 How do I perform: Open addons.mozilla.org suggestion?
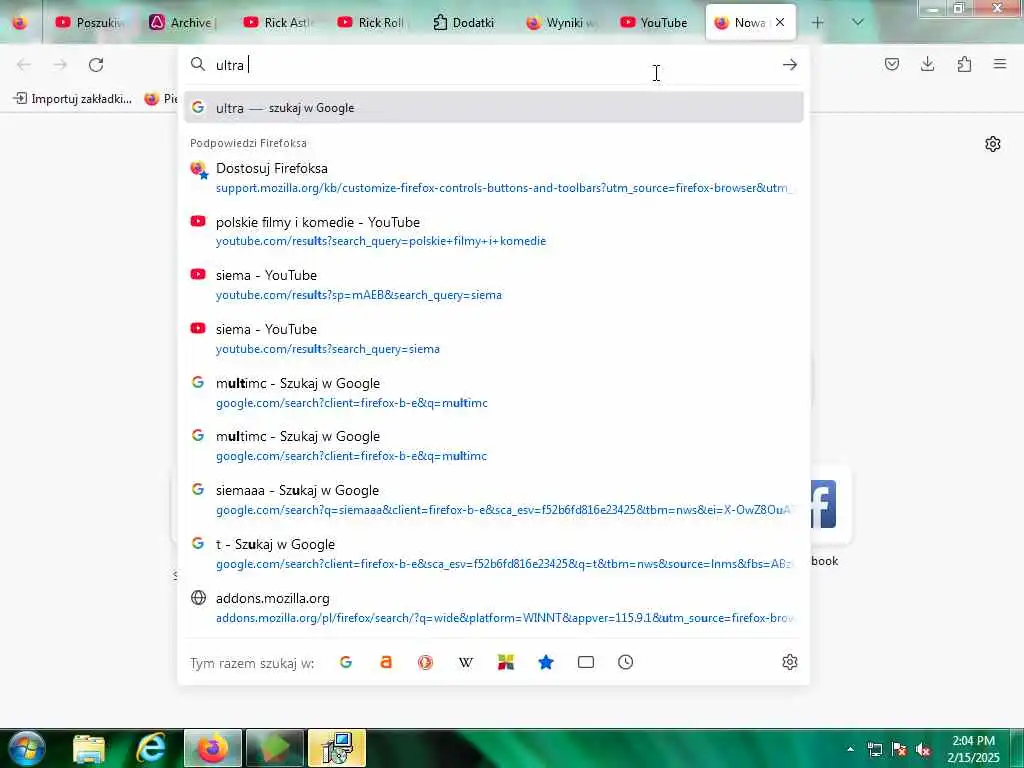pos(493,607)
